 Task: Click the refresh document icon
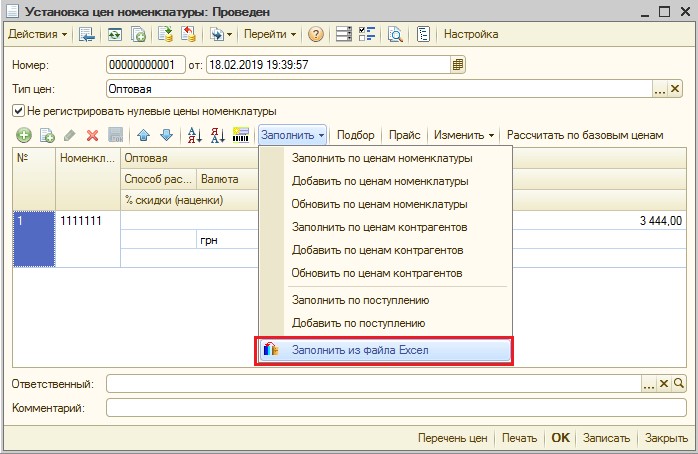click(115, 34)
